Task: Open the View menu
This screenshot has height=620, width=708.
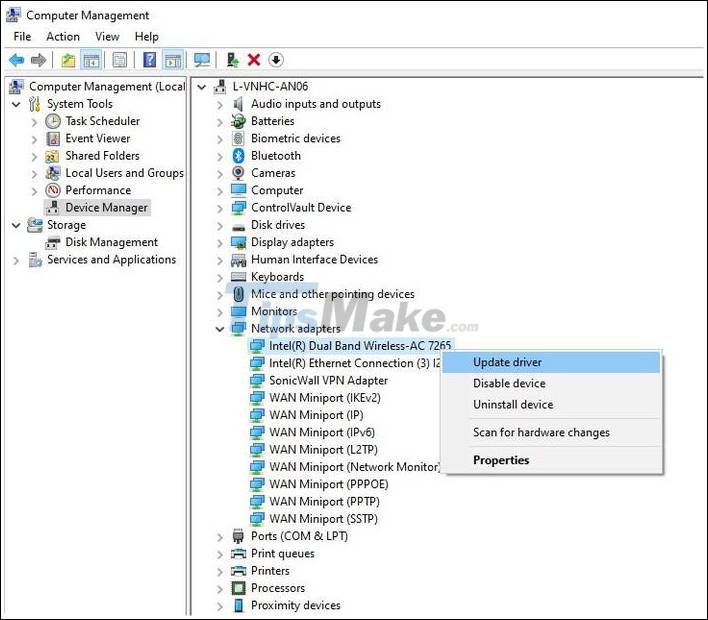Action: coord(107,37)
